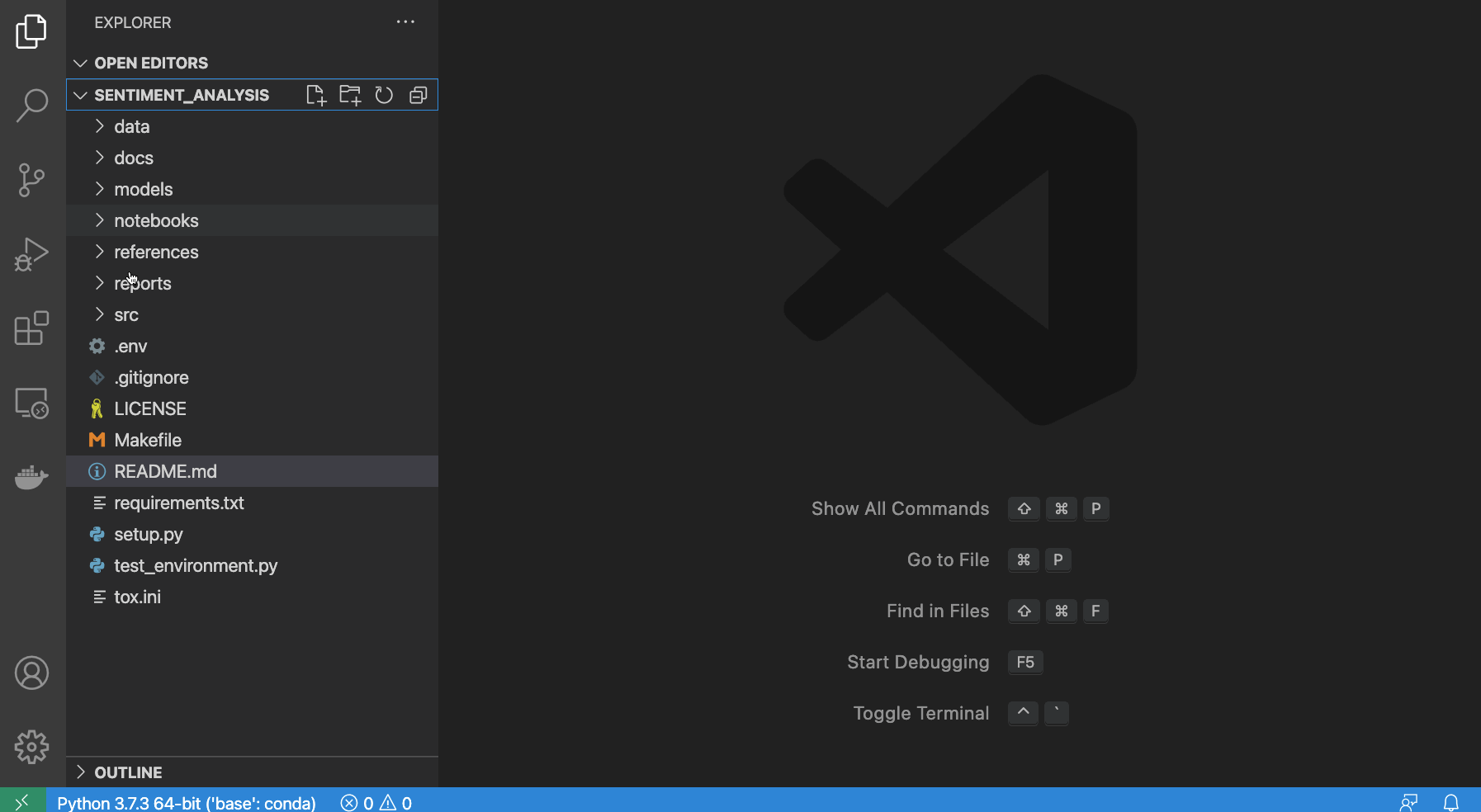Open test_environment.py

pyautogui.click(x=252, y=565)
